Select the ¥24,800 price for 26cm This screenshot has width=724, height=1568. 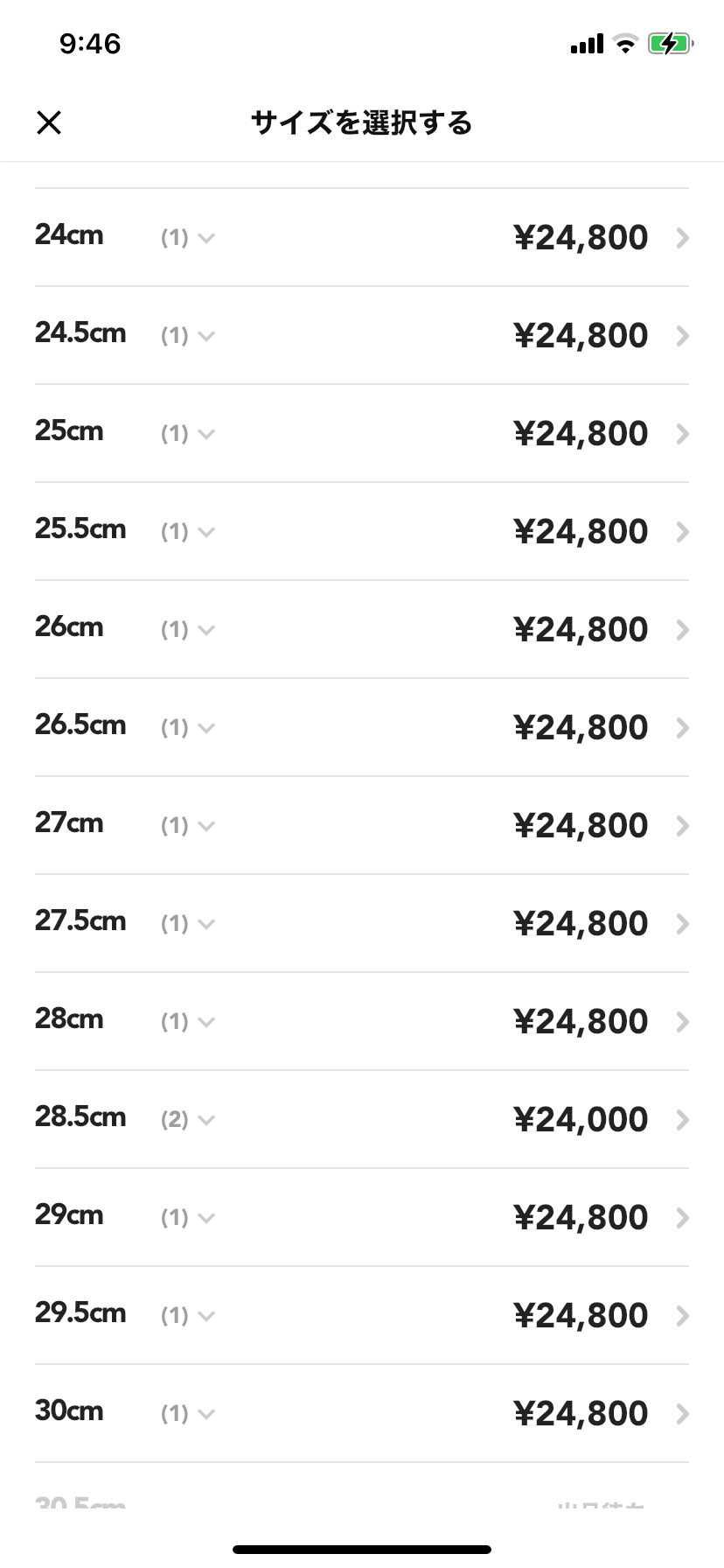tap(581, 629)
